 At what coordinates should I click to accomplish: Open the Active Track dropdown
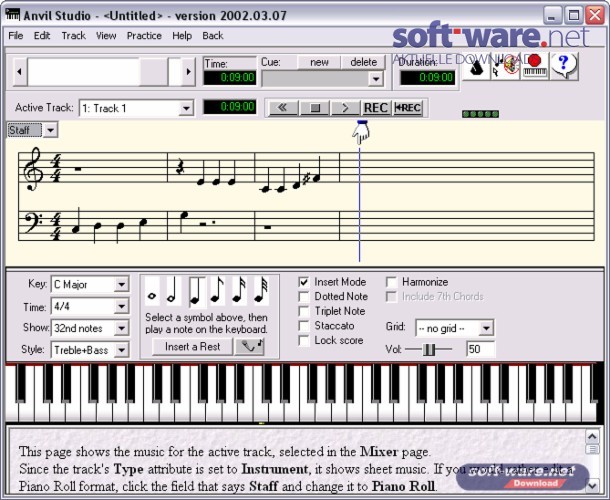(x=186, y=108)
